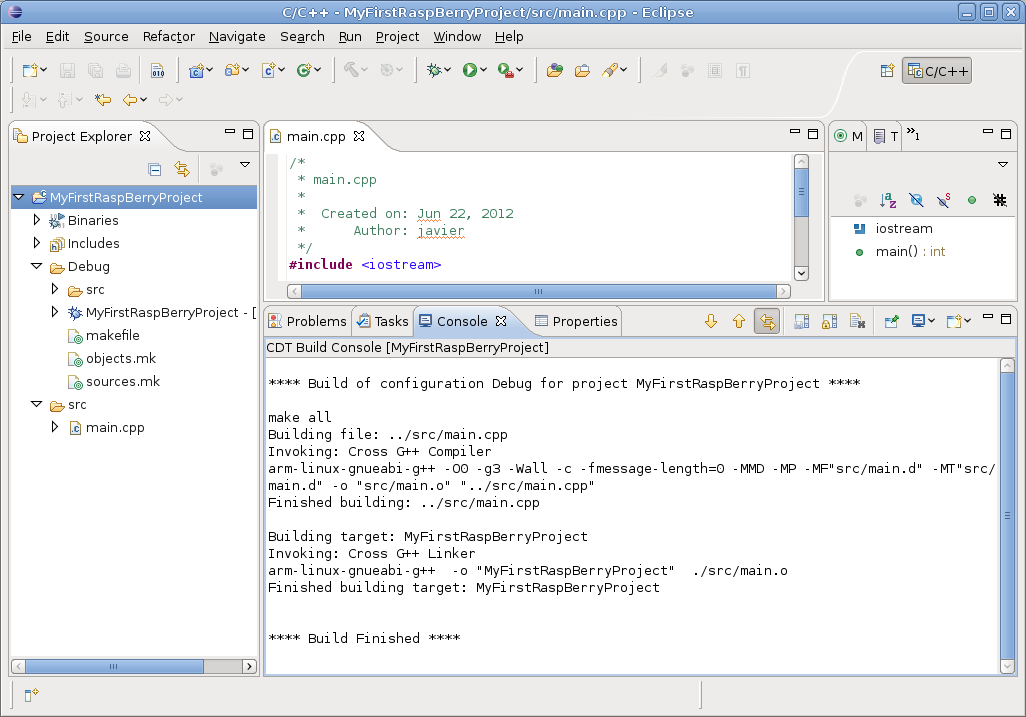Viewport: 1026px width, 717px height.
Task: Collapse MyFirstRaspBerryProject tree node
Action: [x=19, y=197]
